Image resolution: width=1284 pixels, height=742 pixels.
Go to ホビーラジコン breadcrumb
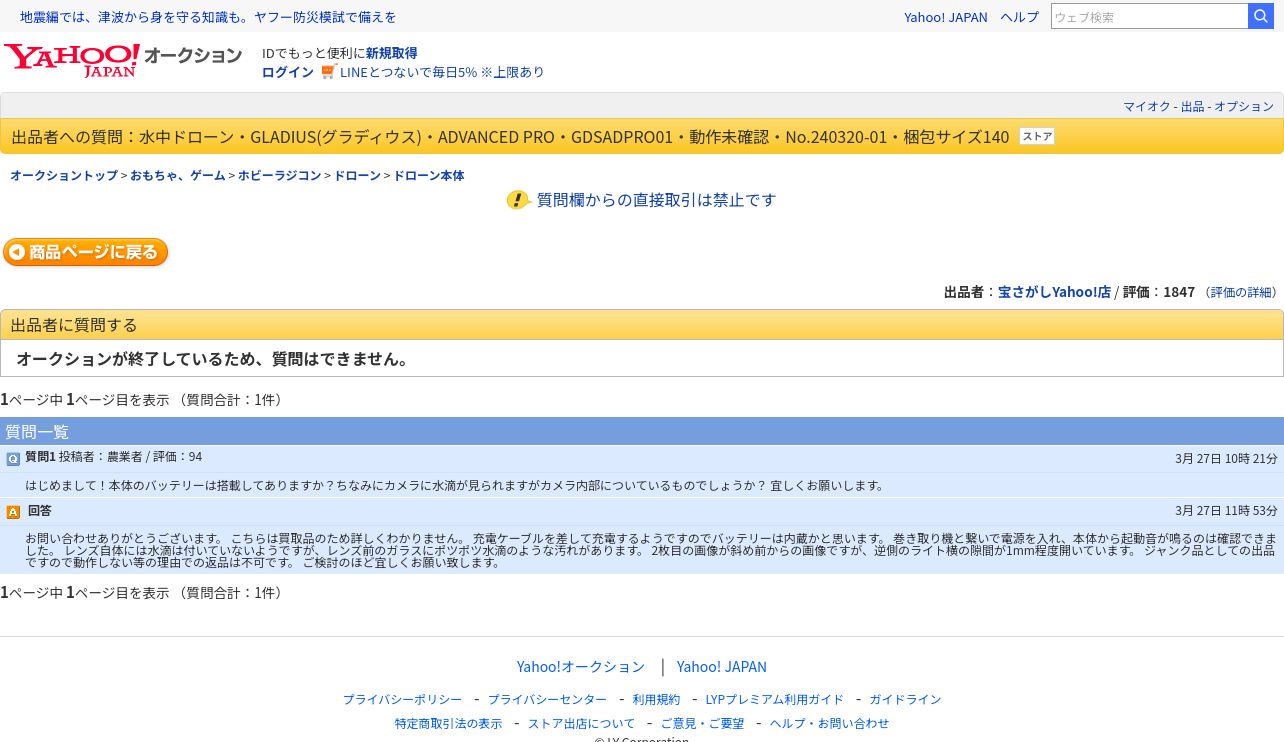(279, 175)
